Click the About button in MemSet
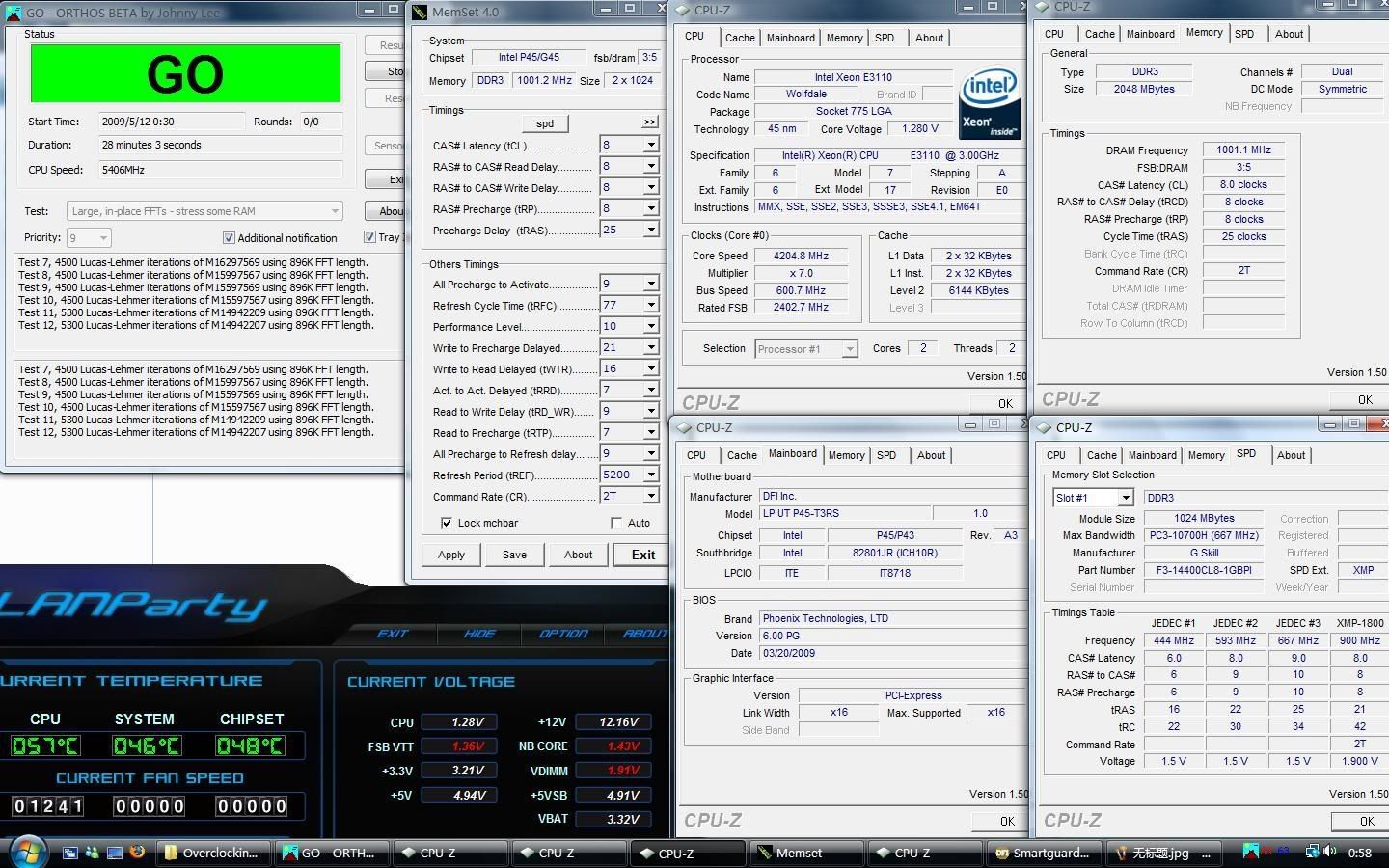The image size is (1389, 868). [579, 555]
